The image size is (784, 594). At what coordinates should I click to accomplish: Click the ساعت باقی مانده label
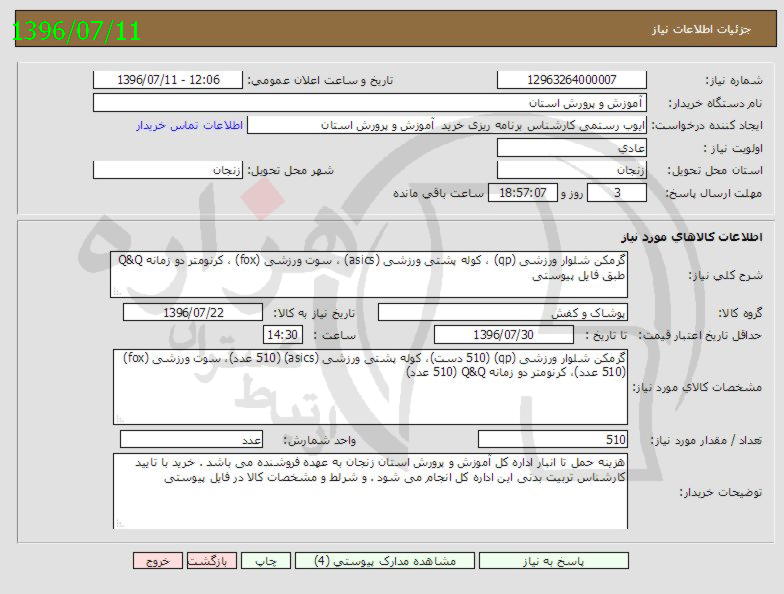[x=438, y=193]
